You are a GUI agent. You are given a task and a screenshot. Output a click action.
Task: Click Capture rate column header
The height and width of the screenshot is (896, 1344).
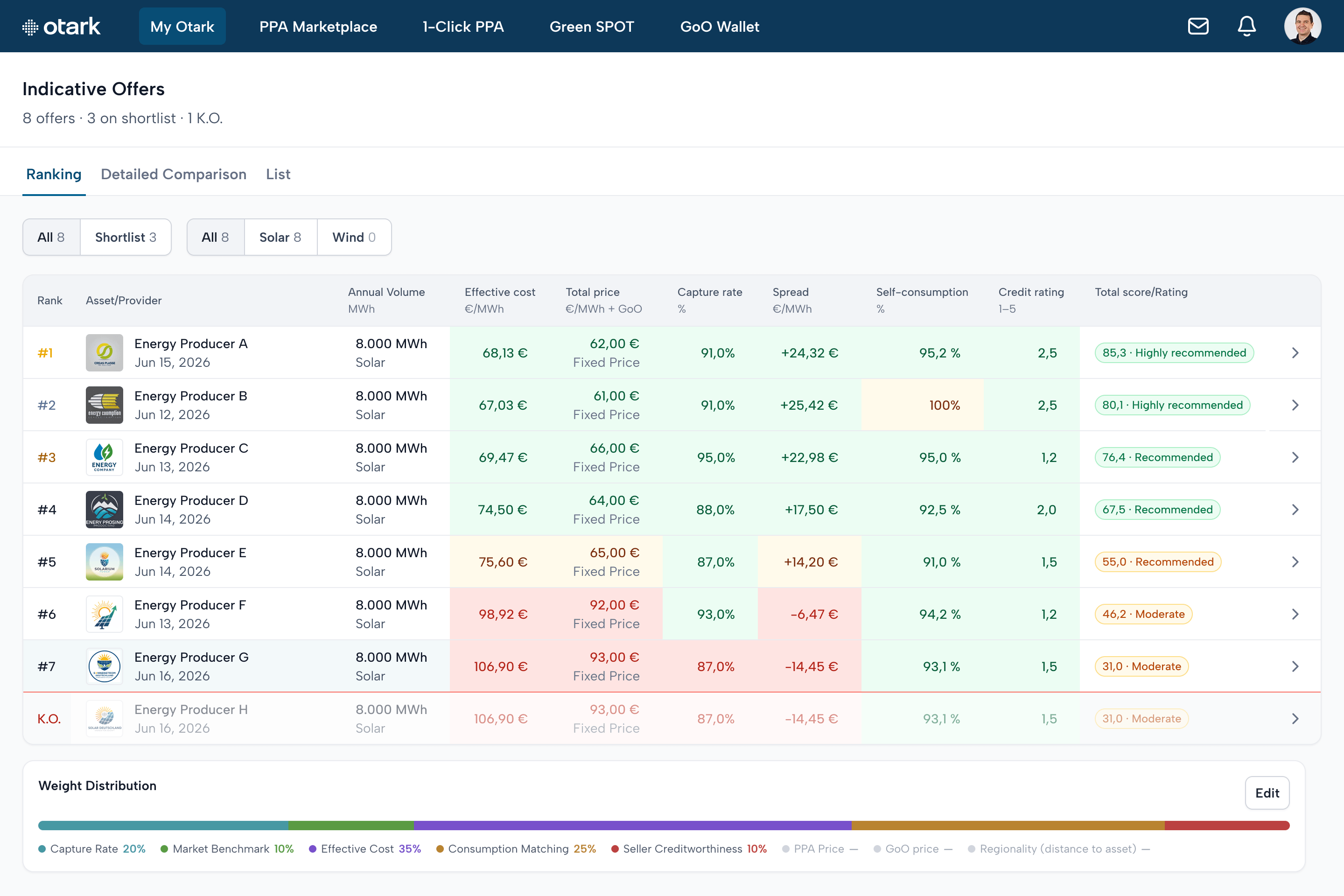point(710,300)
